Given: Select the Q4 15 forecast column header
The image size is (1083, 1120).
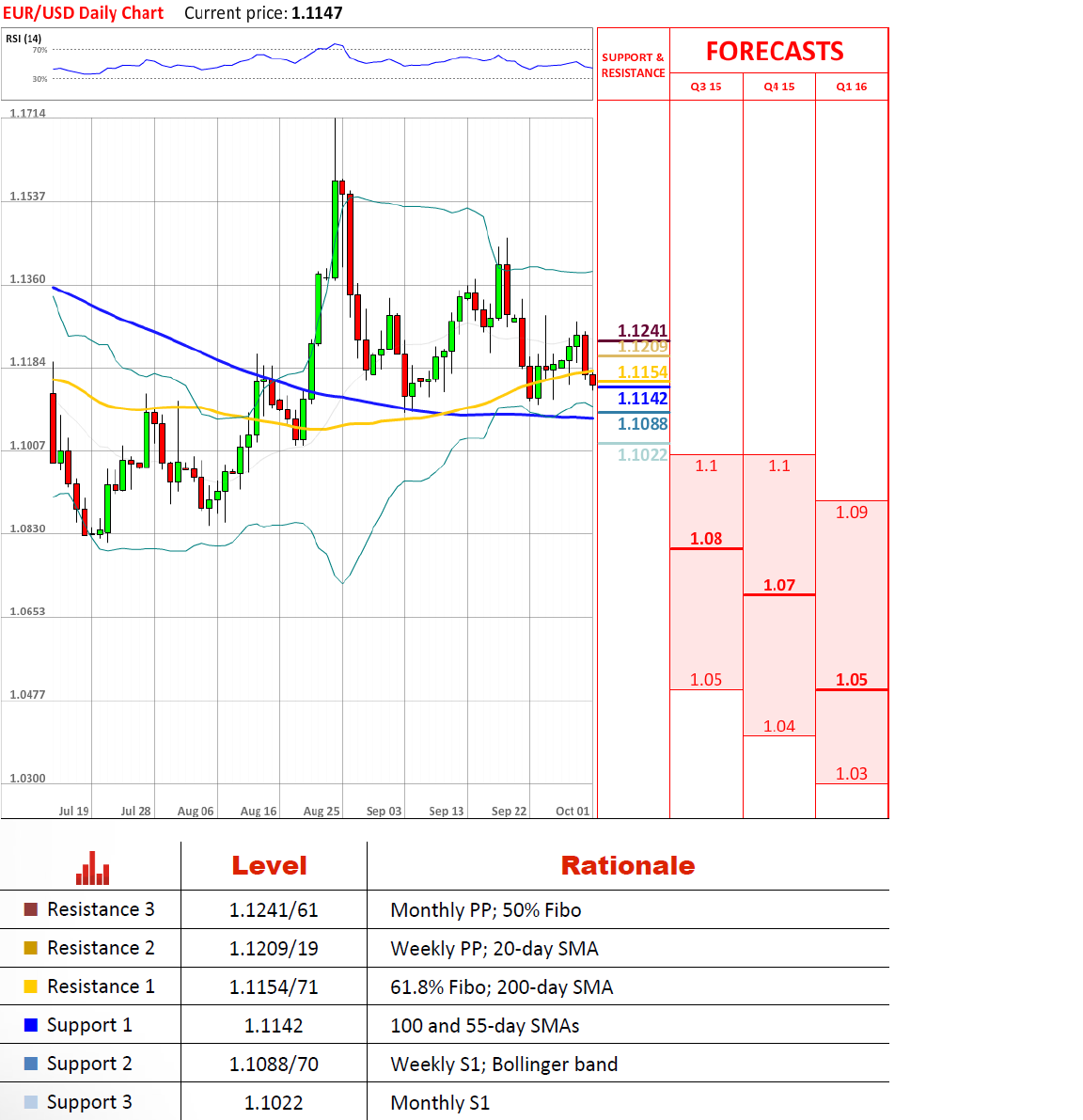Looking at the screenshot, I should [778, 87].
